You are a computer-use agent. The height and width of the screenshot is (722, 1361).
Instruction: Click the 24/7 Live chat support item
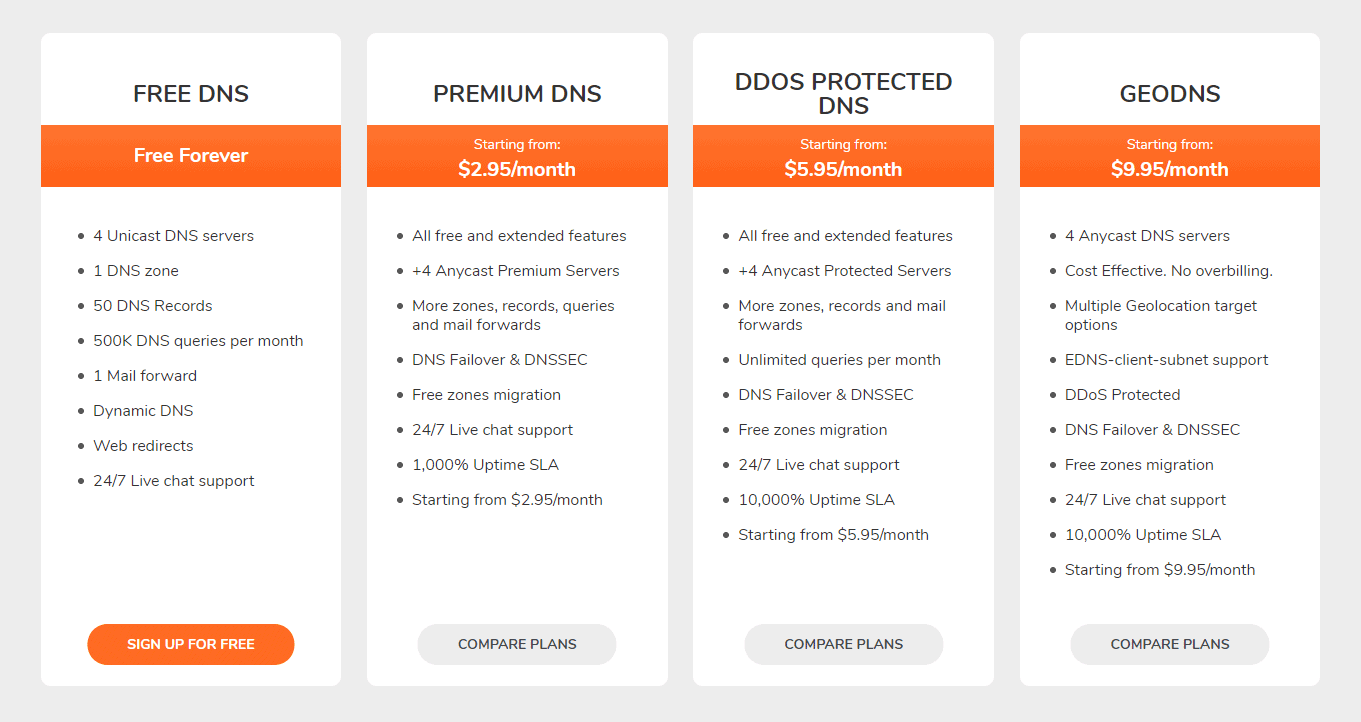tap(174, 480)
